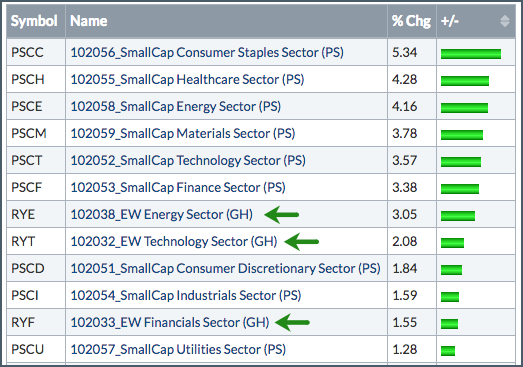The image size is (523, 367).
Task: Click the sort arrows icon in +/- column
Action: pos(505,21)
